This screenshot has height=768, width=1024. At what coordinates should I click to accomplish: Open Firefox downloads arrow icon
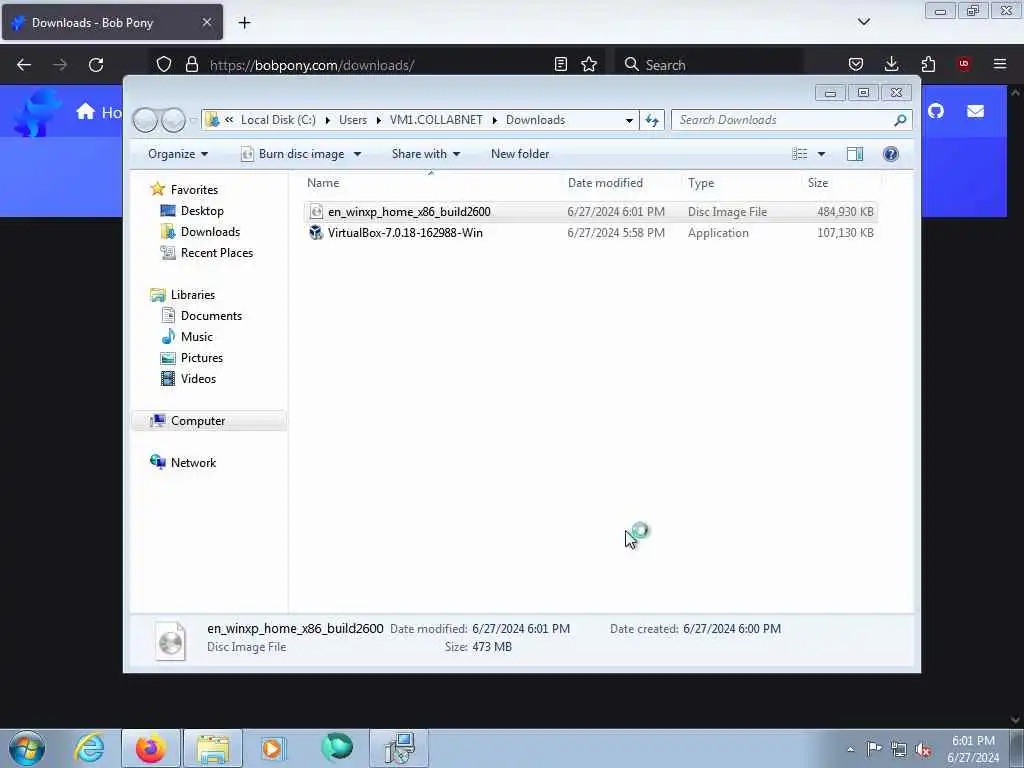click(891, 64)
